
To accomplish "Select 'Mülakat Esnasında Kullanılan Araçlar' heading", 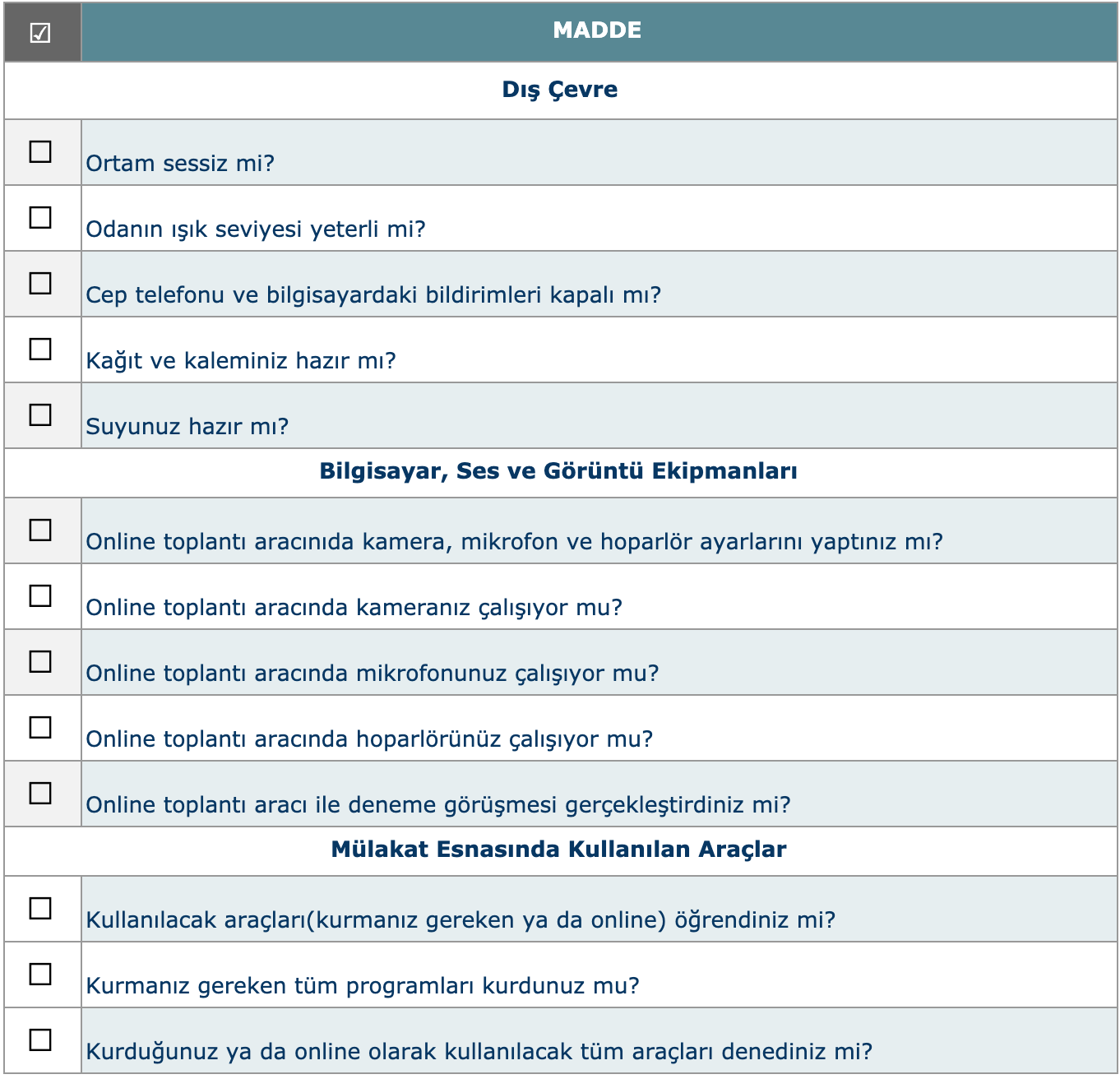I will click(x=558, y=850).
